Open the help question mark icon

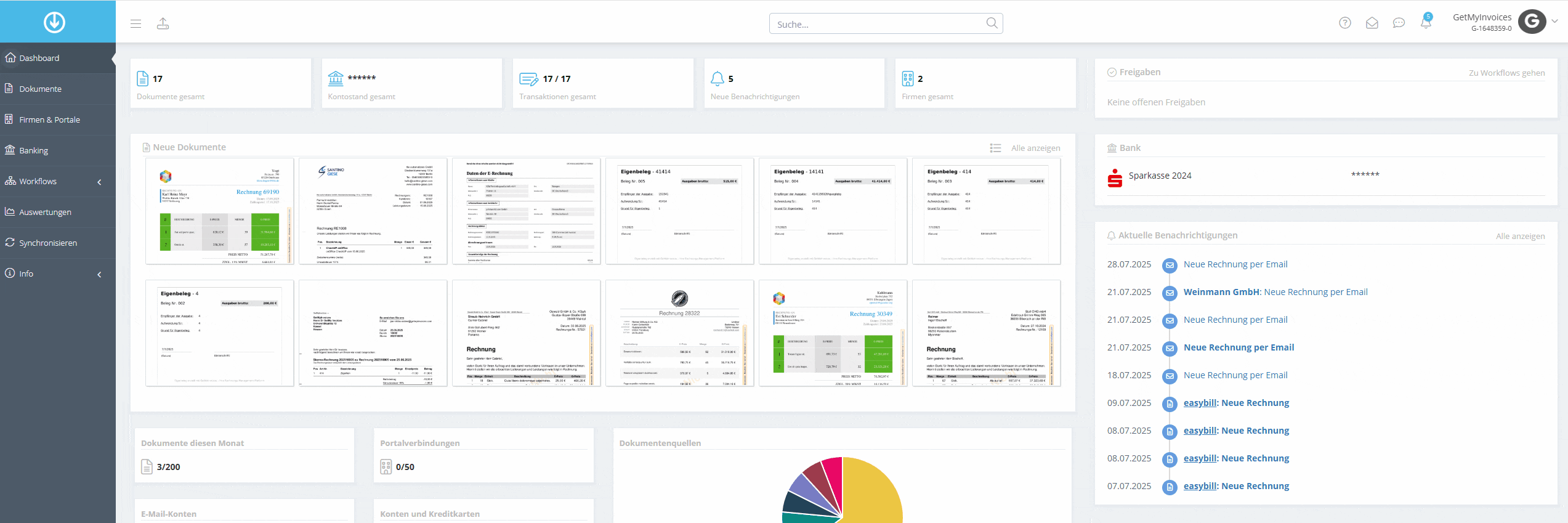1345,23
